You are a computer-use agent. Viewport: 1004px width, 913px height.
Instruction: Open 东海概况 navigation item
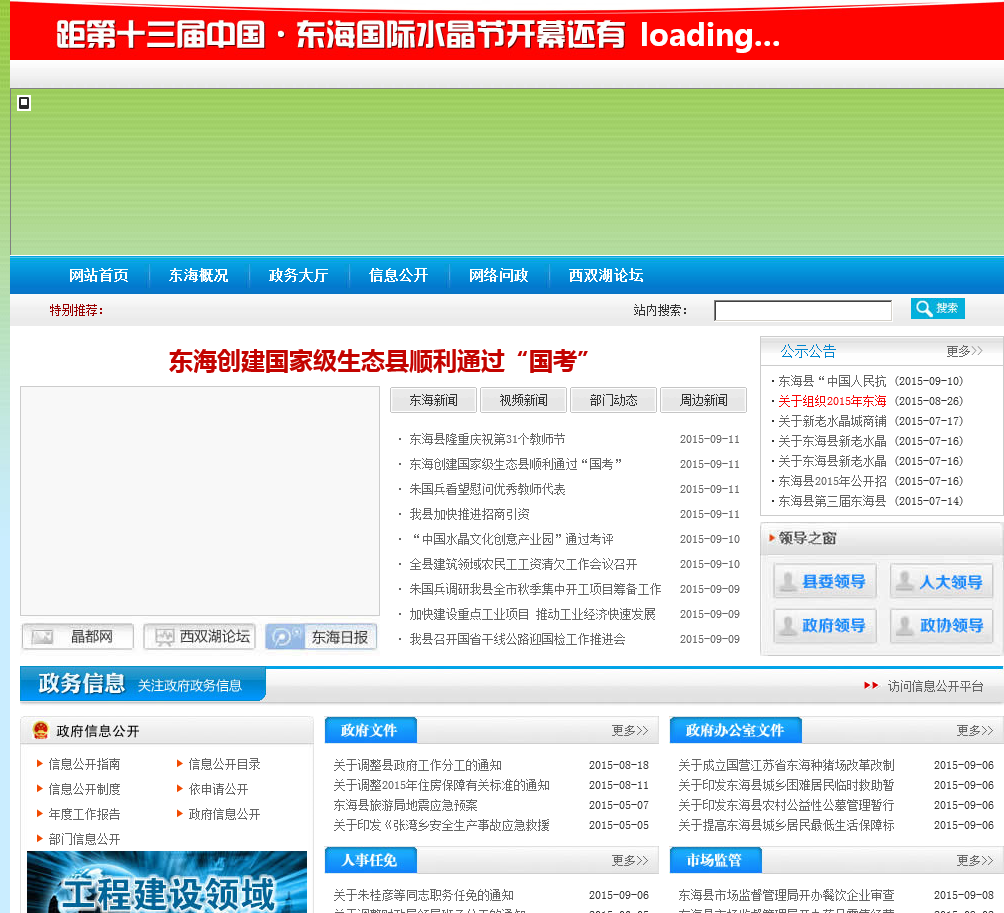198,275
